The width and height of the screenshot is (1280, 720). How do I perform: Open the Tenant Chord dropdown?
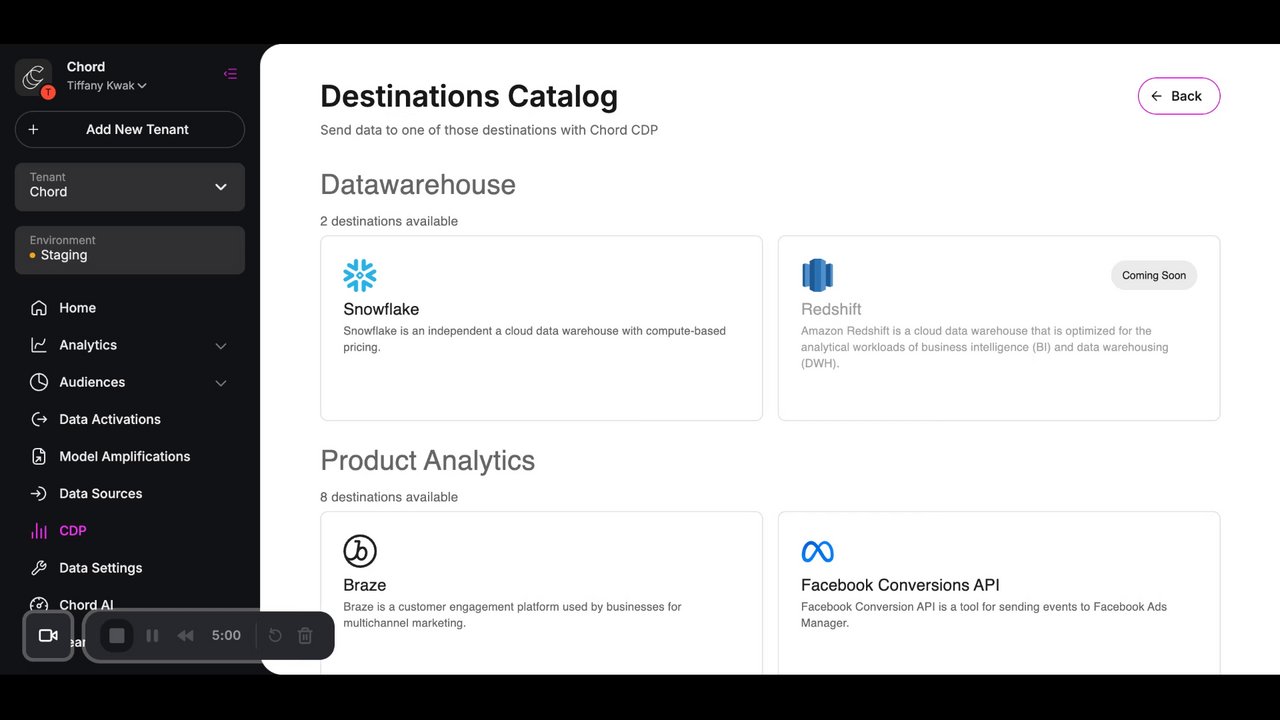(x=130, y=187)
